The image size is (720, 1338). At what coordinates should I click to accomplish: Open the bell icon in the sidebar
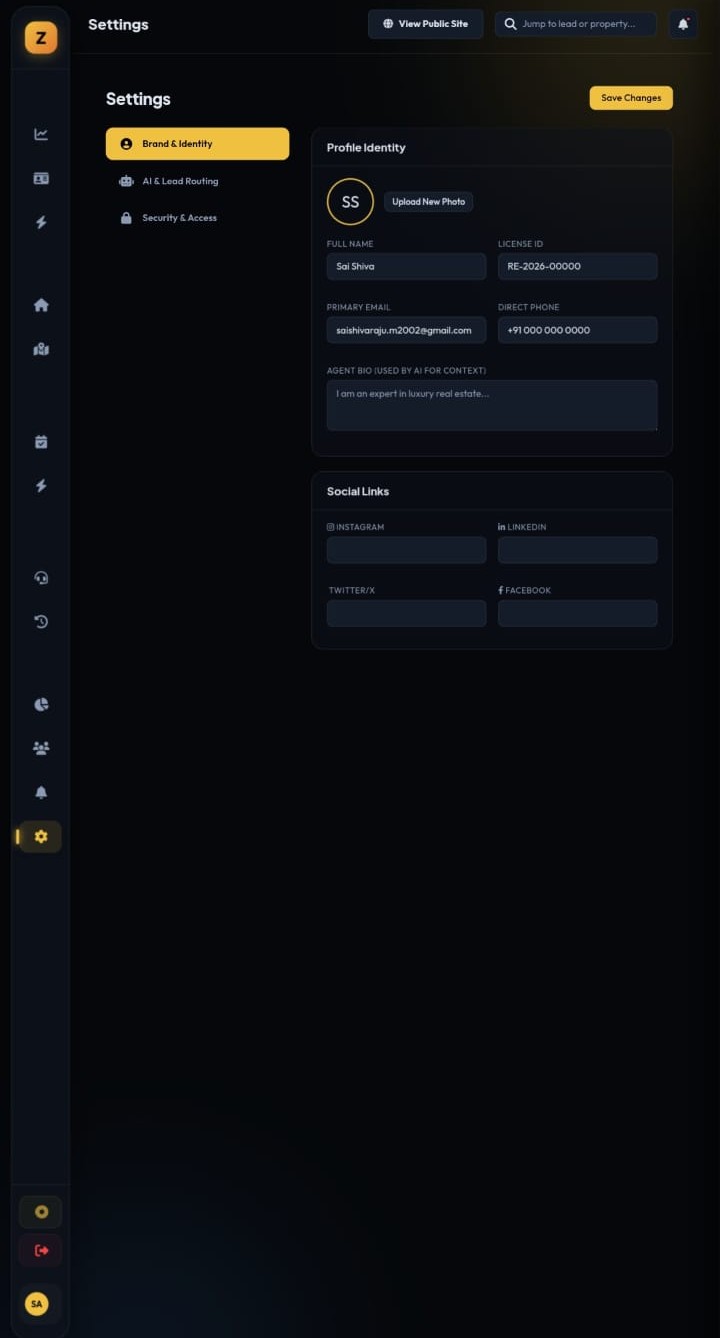click(41, 792)
